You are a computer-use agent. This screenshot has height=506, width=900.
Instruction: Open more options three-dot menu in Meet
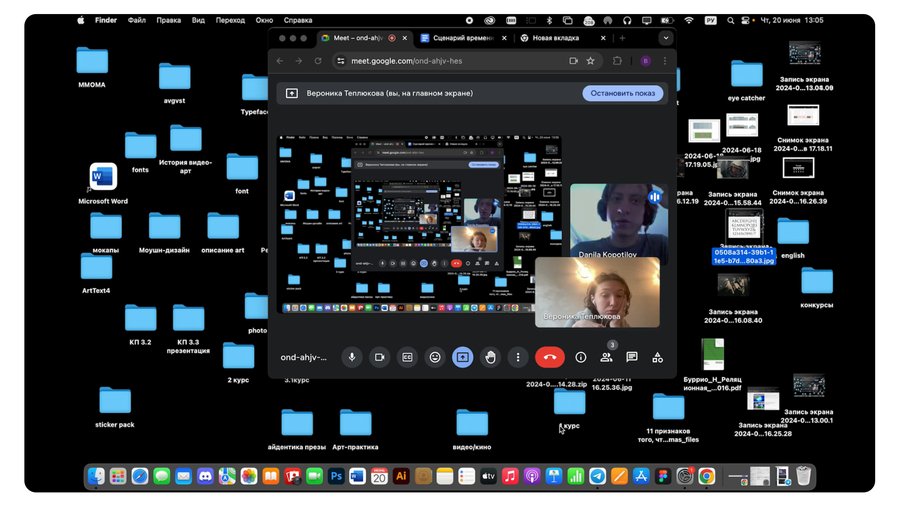point(518,357)
